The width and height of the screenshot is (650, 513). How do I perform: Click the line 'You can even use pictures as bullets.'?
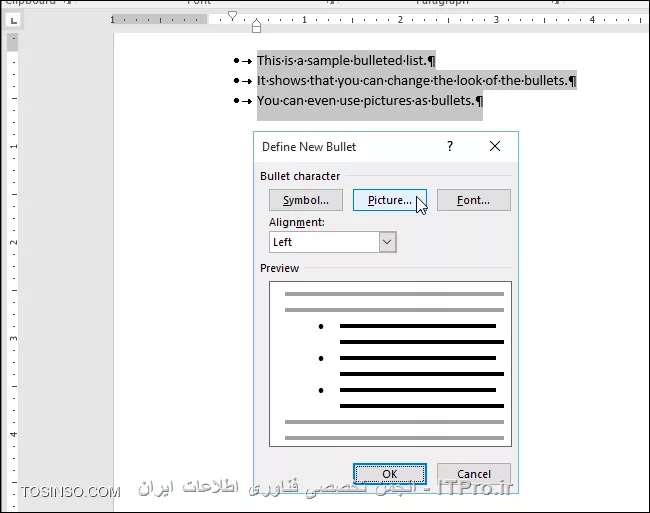(x=370, y=101)
